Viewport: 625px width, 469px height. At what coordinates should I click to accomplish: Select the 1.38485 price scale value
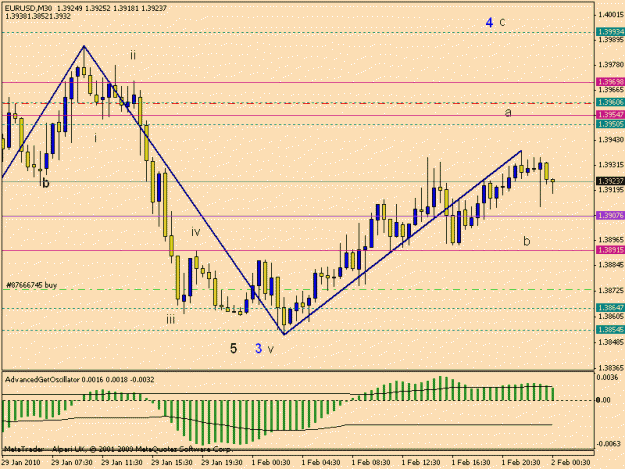click(611, 342)
